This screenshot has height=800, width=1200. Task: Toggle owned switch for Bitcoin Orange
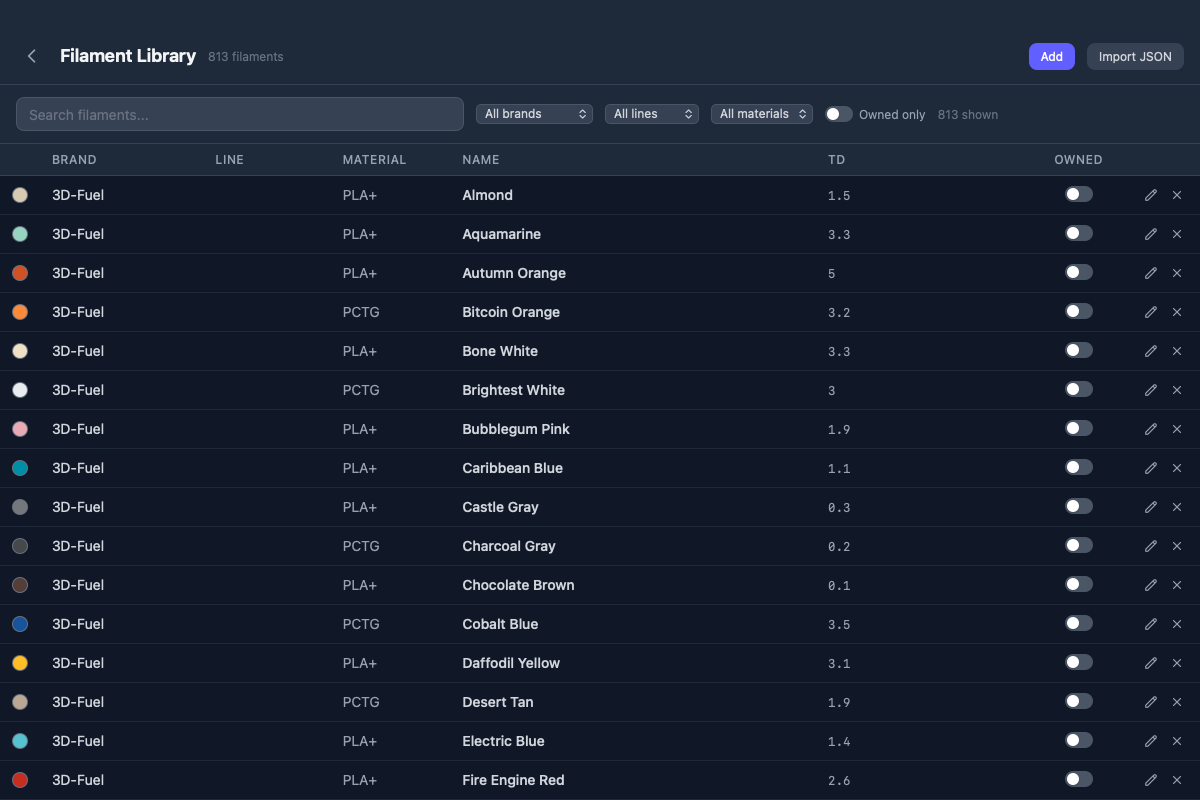pos(1079,311)
